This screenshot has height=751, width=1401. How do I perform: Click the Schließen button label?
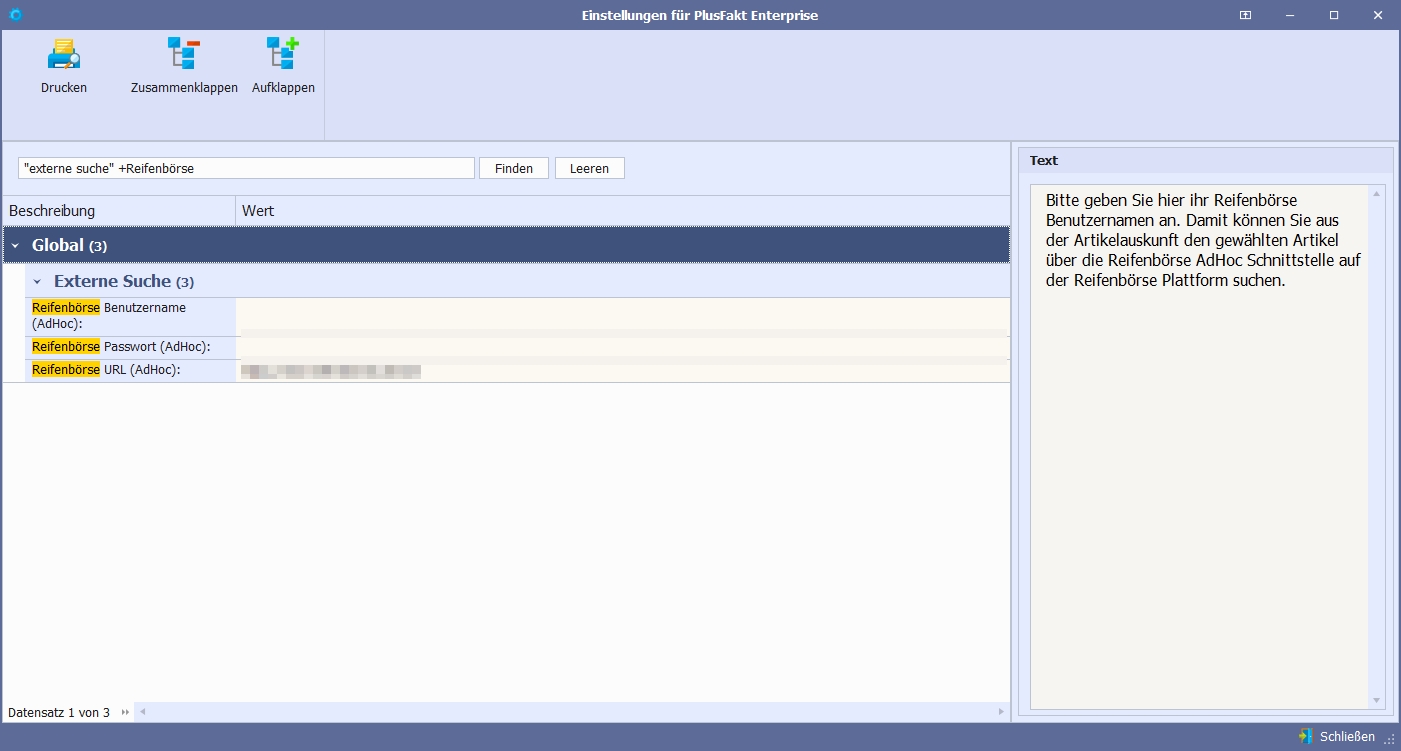click(x=1347, y=736)
